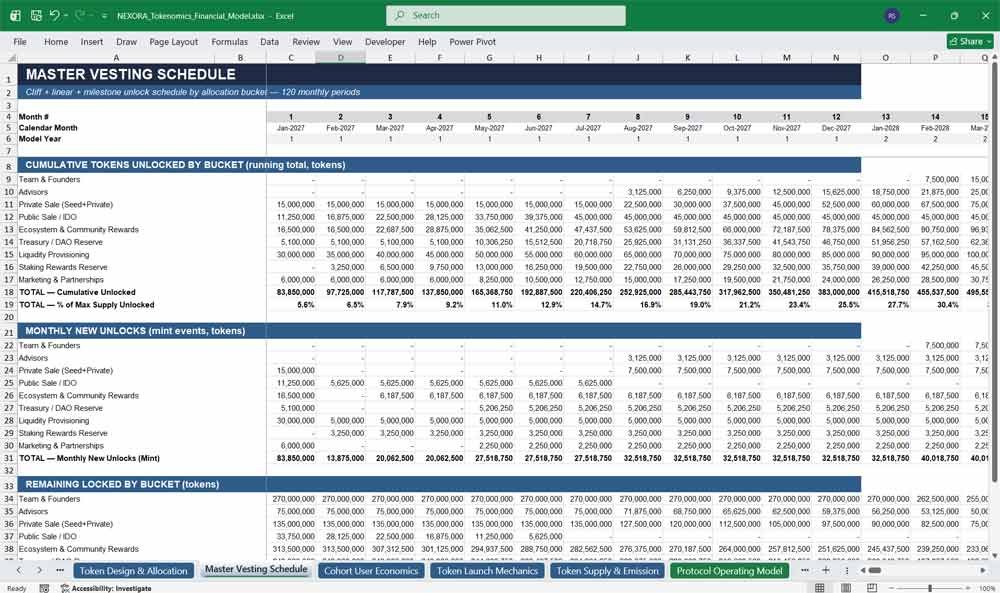Click the Search box in title bar
1000x593 pixels.
[506, 15]
